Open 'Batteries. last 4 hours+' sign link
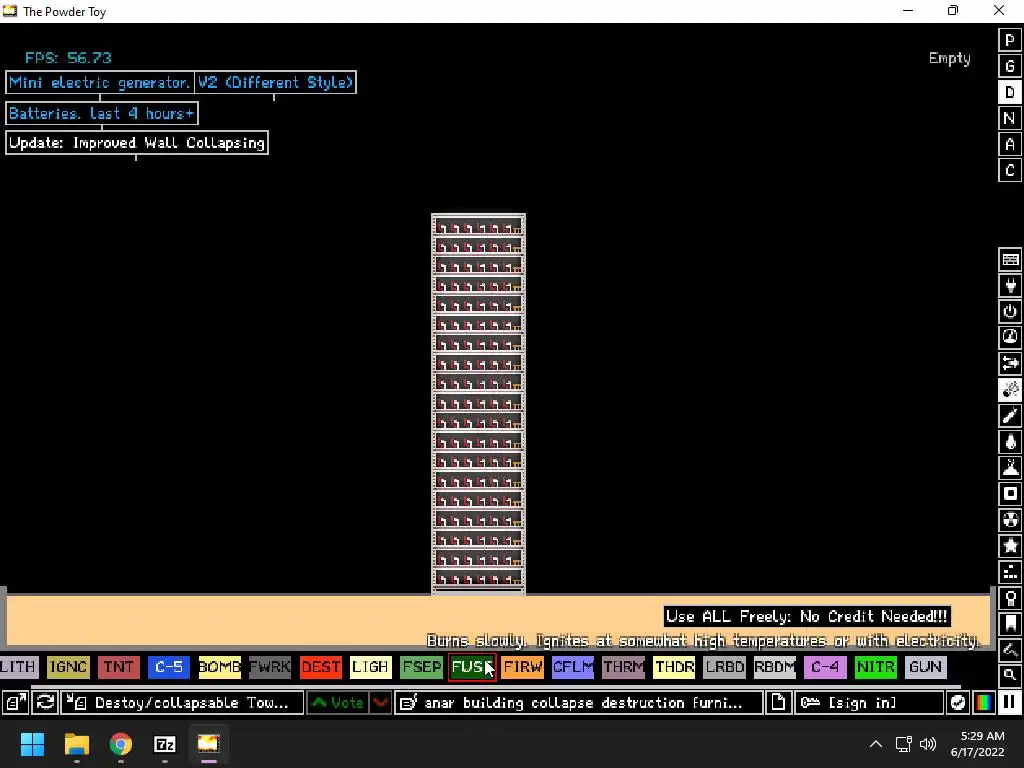1024x768 pixels. click(102, 114)
